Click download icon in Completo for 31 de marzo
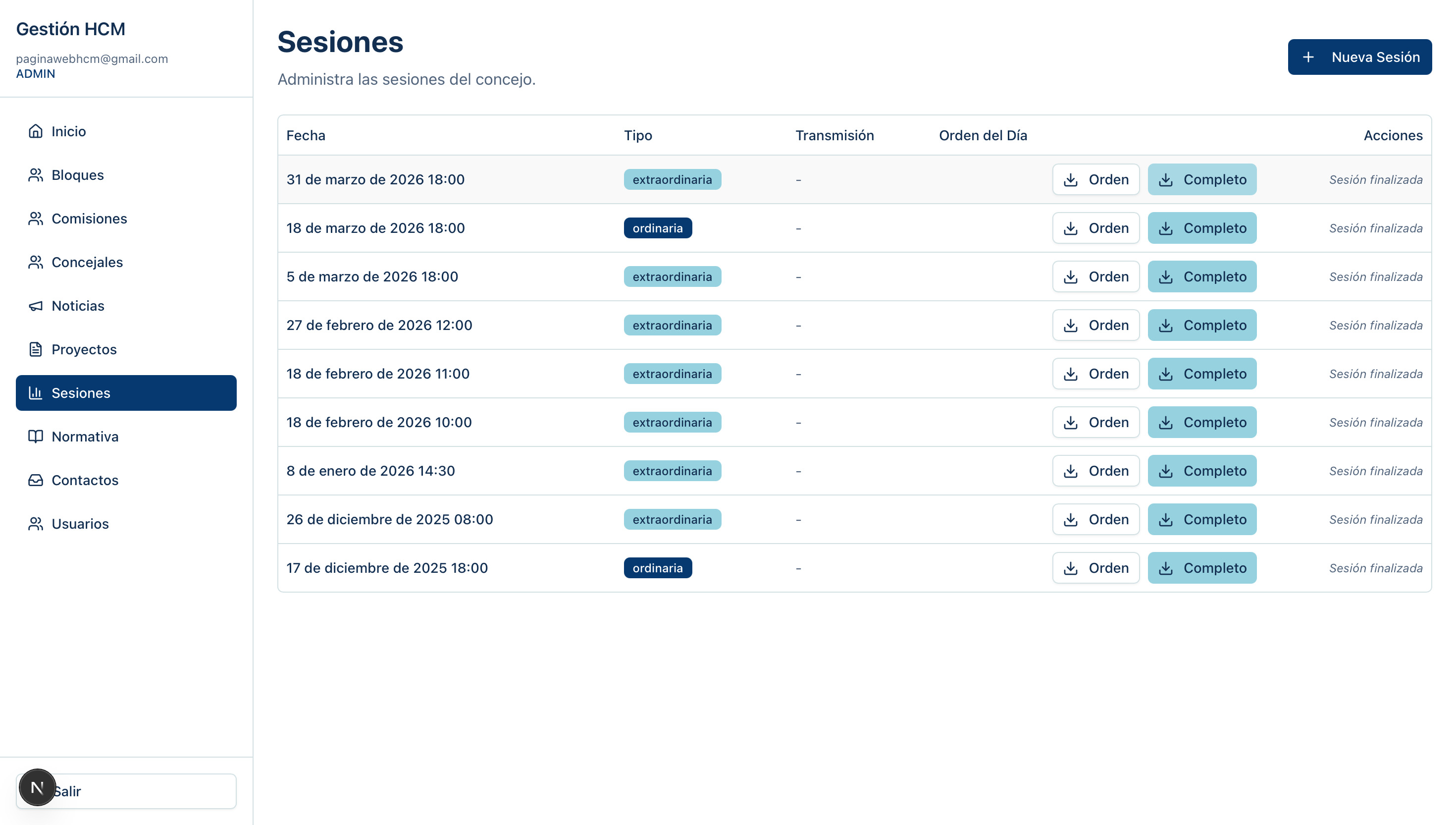The height and width of the screenshot is (825, 1456). [x=1165, y=180]
